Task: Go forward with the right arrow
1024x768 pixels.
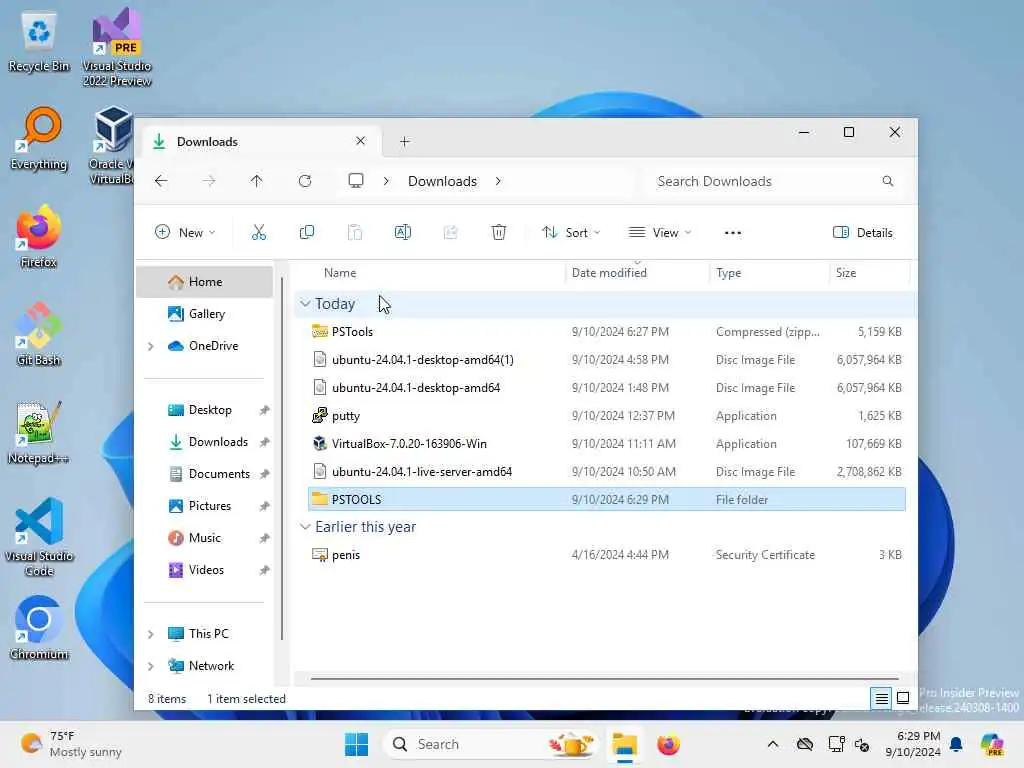Action: [209, 181]
